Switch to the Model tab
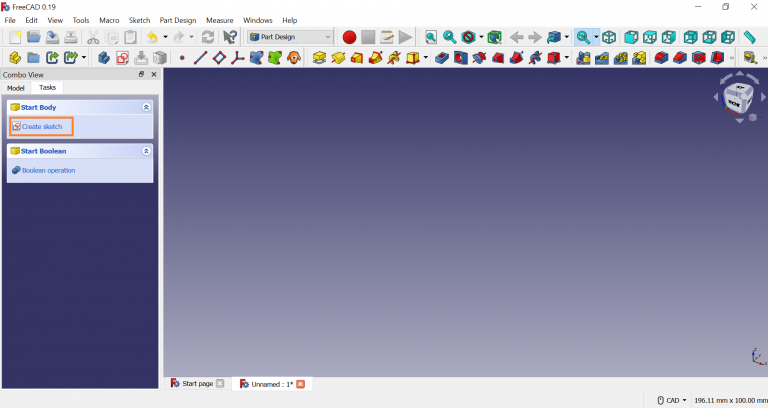The height and width of the screenshot is (408, 768). coord(15,88)
